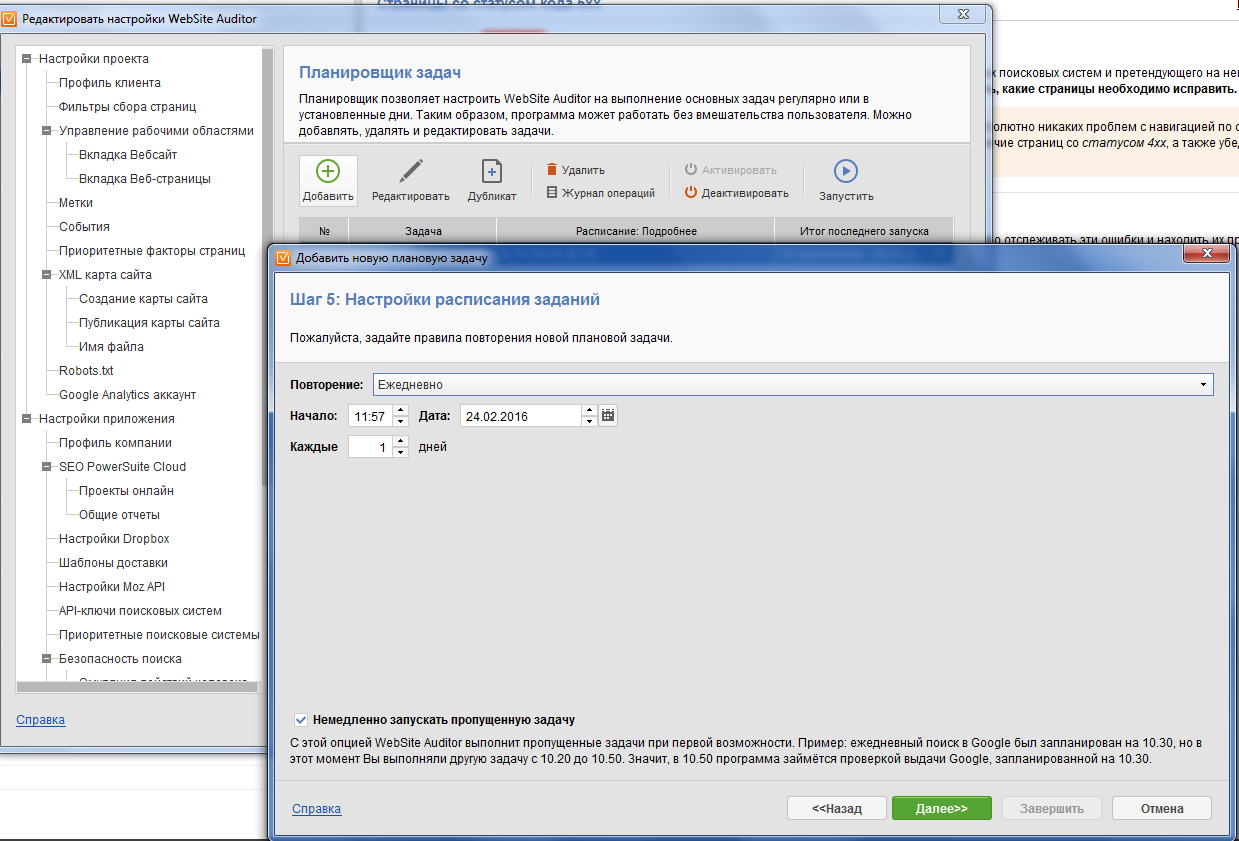Image resolution: width=1239 pixels, height=841 pixels.
Task: Increase the Дата value with up arrow
Action: point(589,410)
